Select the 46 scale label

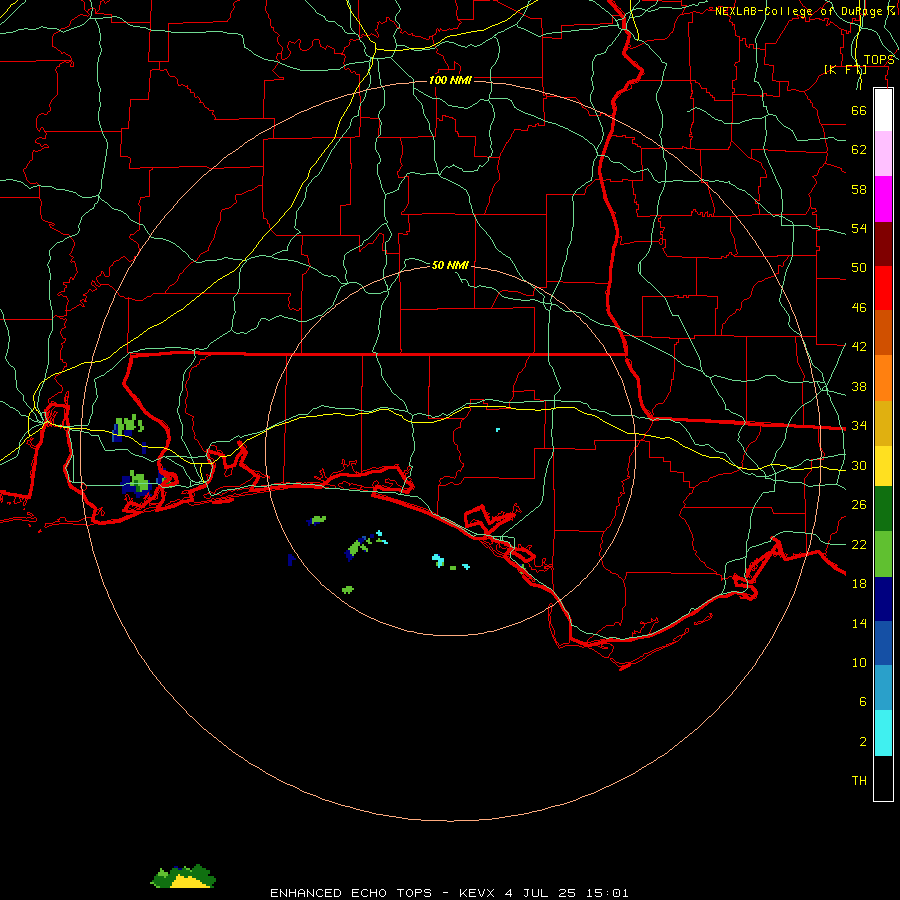tap(859, 308)
